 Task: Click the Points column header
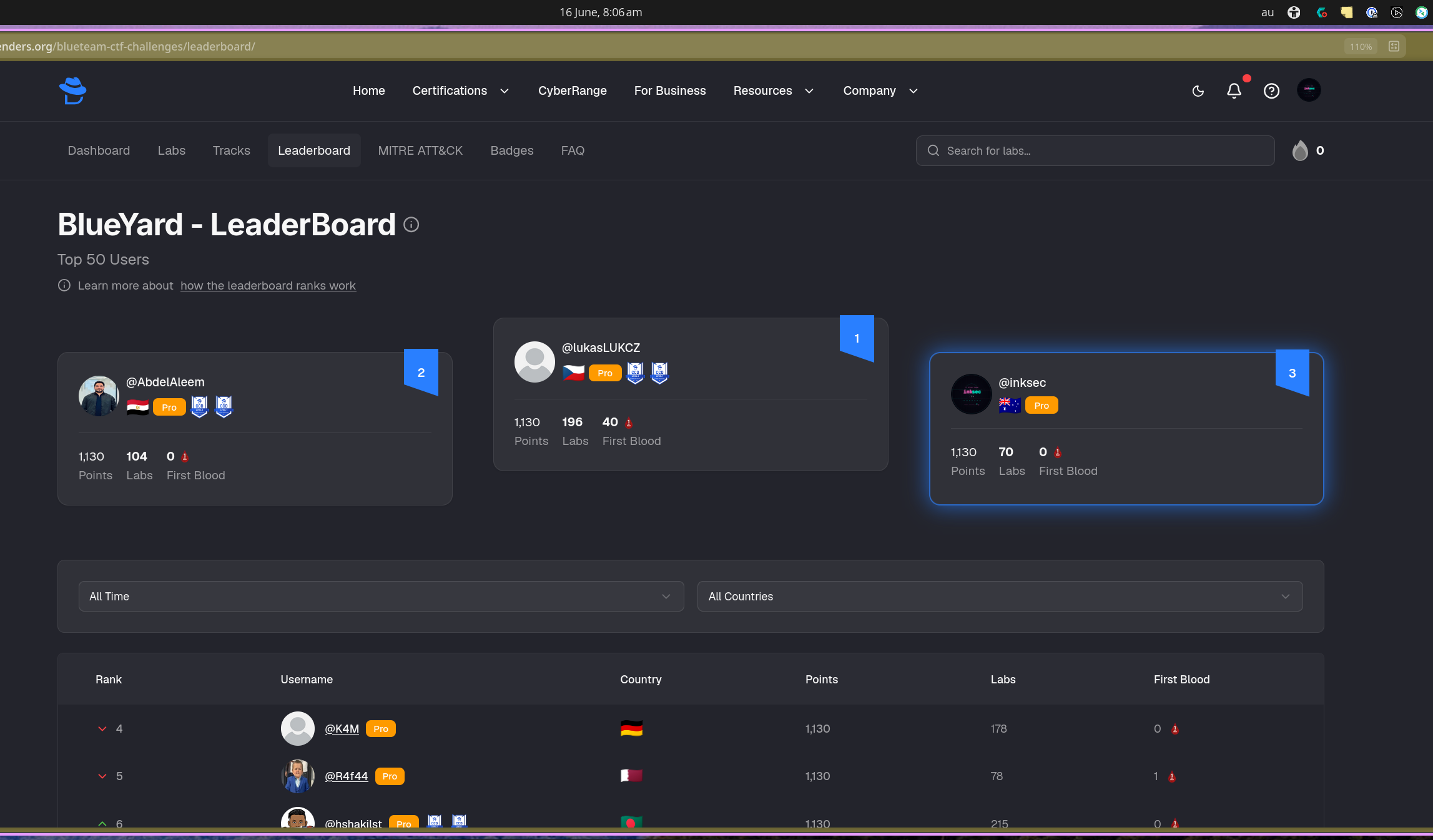[x=822, y=680]
